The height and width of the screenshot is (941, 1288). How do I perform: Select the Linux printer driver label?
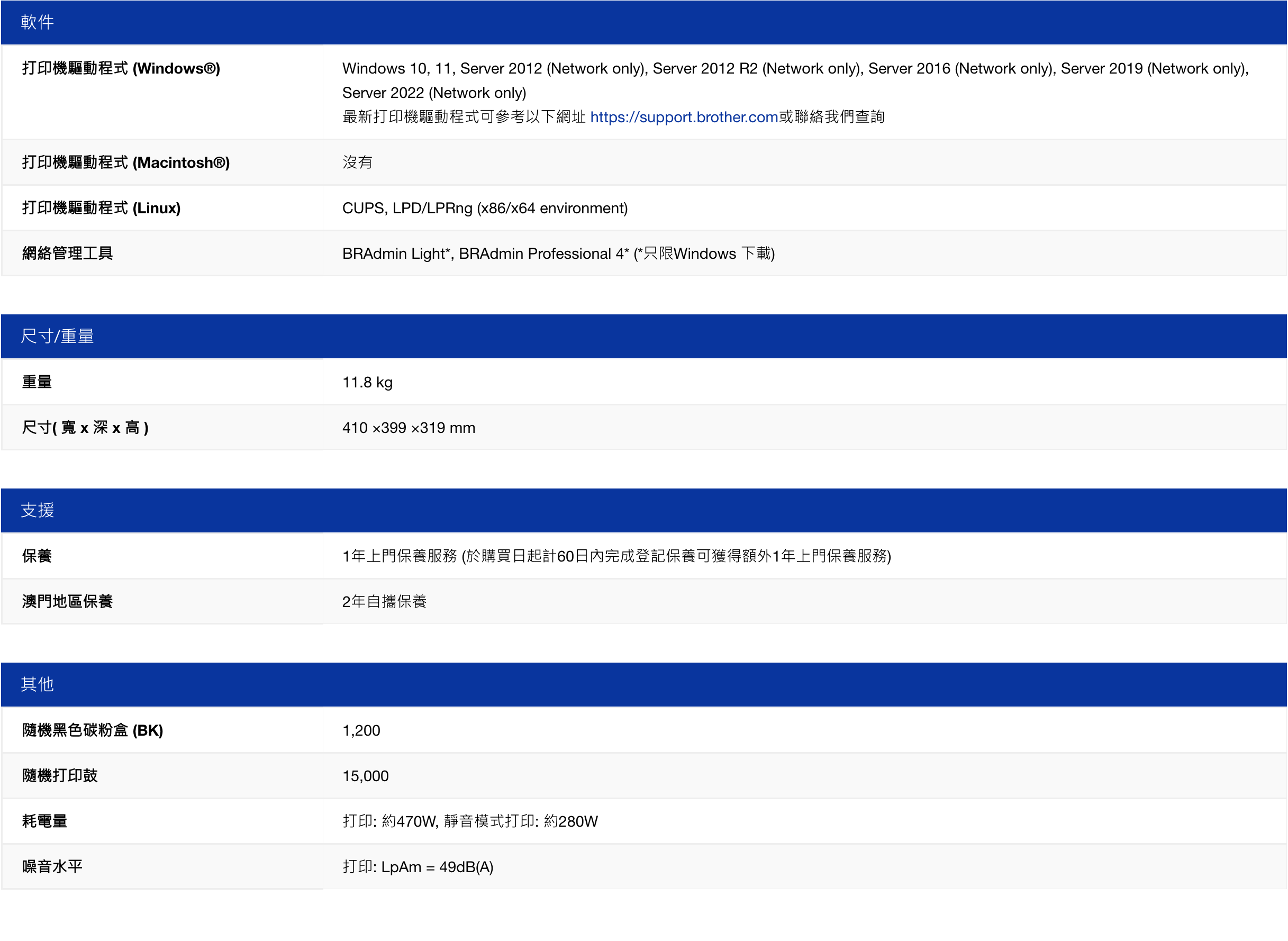(x=102, y=208)
